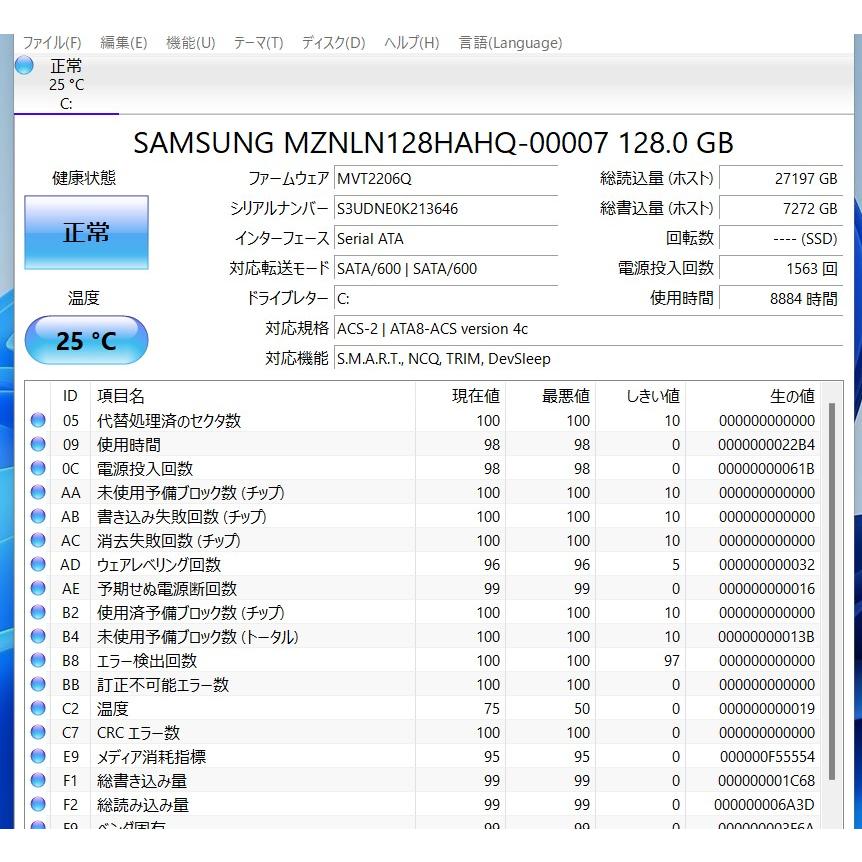Select the C: drive tab with 正常 status

(66, 84)
